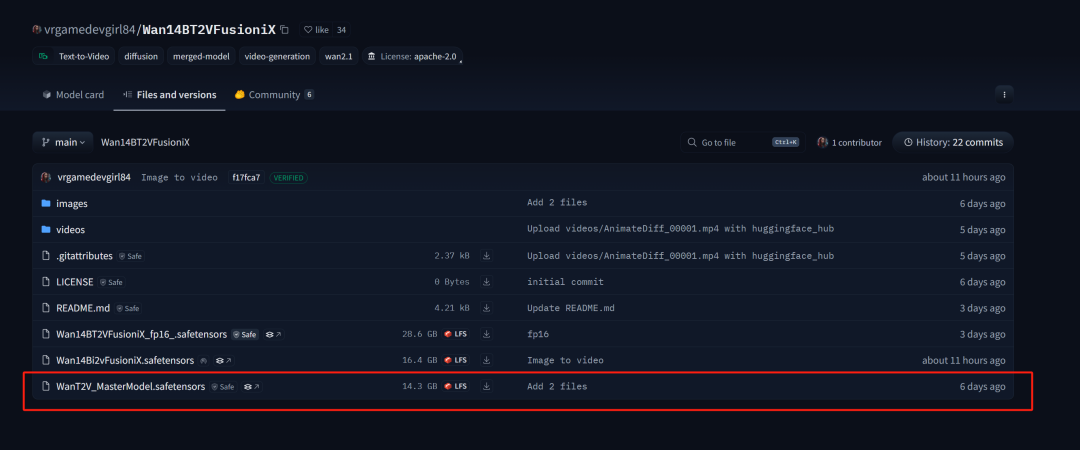This screenshot has width=1080, height=450.
Task: Click LFS badge on the 14.3 GB file
Action: pos(456,387)
